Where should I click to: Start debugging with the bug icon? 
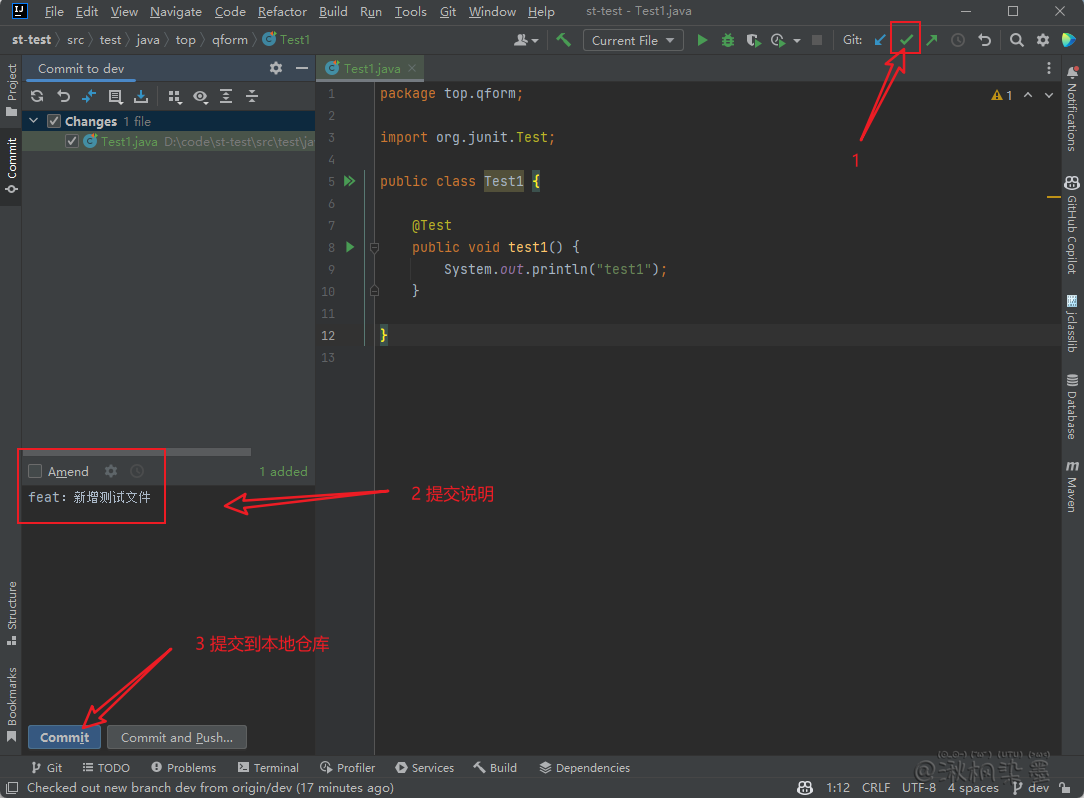pos(728,40)
